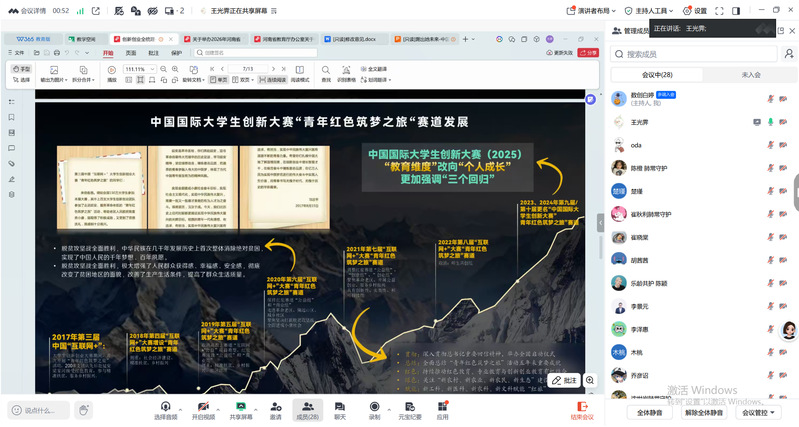The width and height of the screenshot is (799, 427).
Task: Open the 应用 apps icon
Action: coord(442,410)
